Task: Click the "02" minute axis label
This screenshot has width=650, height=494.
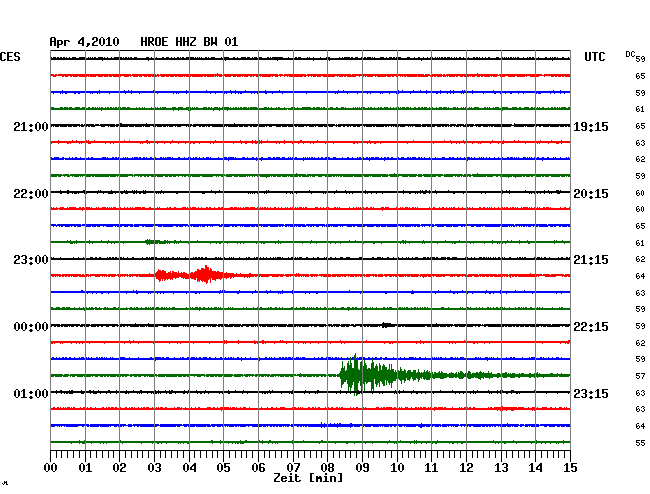Action: [x=119, y=467]
